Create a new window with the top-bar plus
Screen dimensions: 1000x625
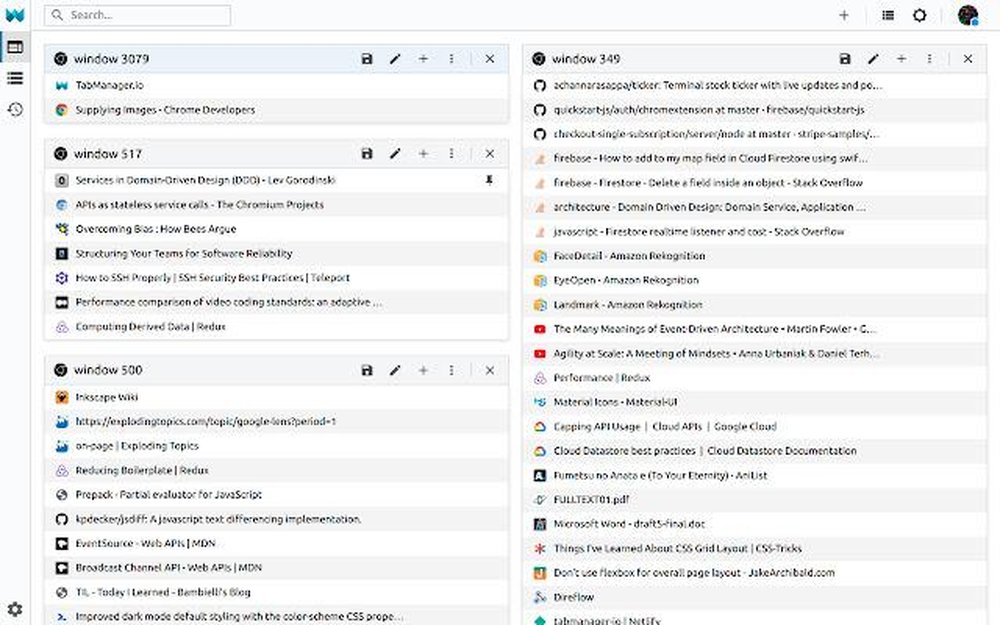tap(843, 15)
